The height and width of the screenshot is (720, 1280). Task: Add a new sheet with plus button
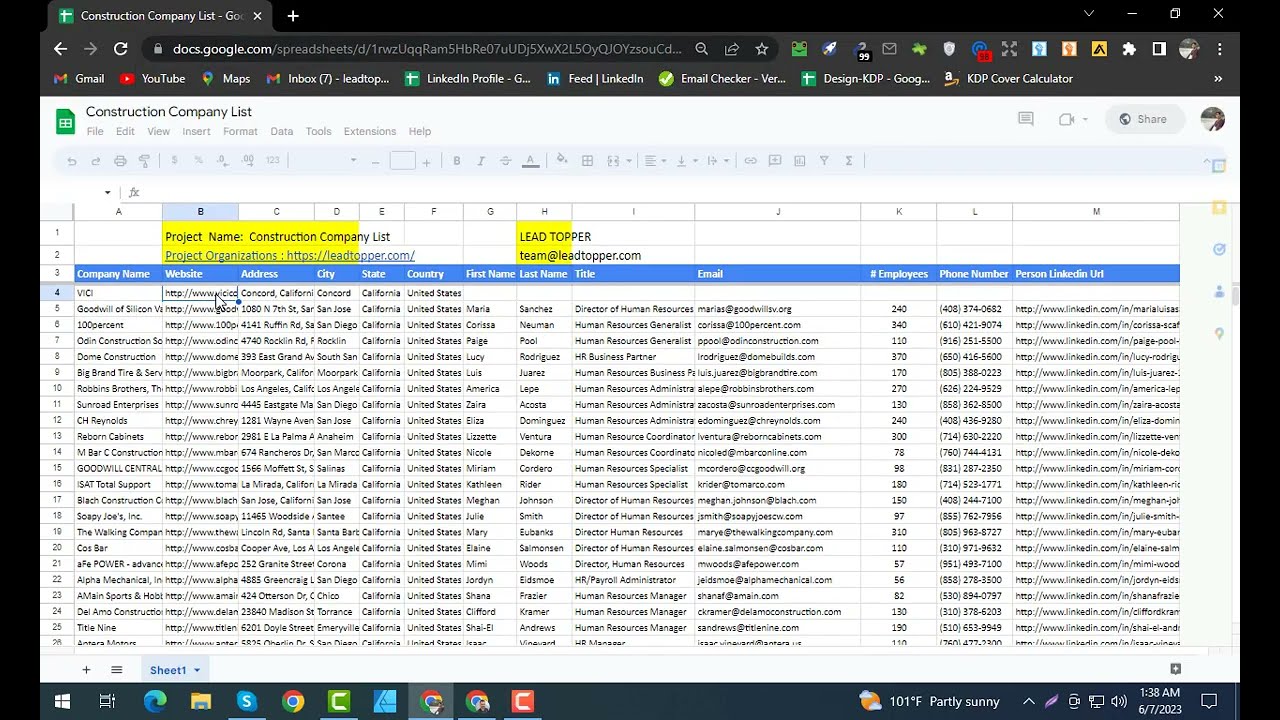tap(86, 670)
